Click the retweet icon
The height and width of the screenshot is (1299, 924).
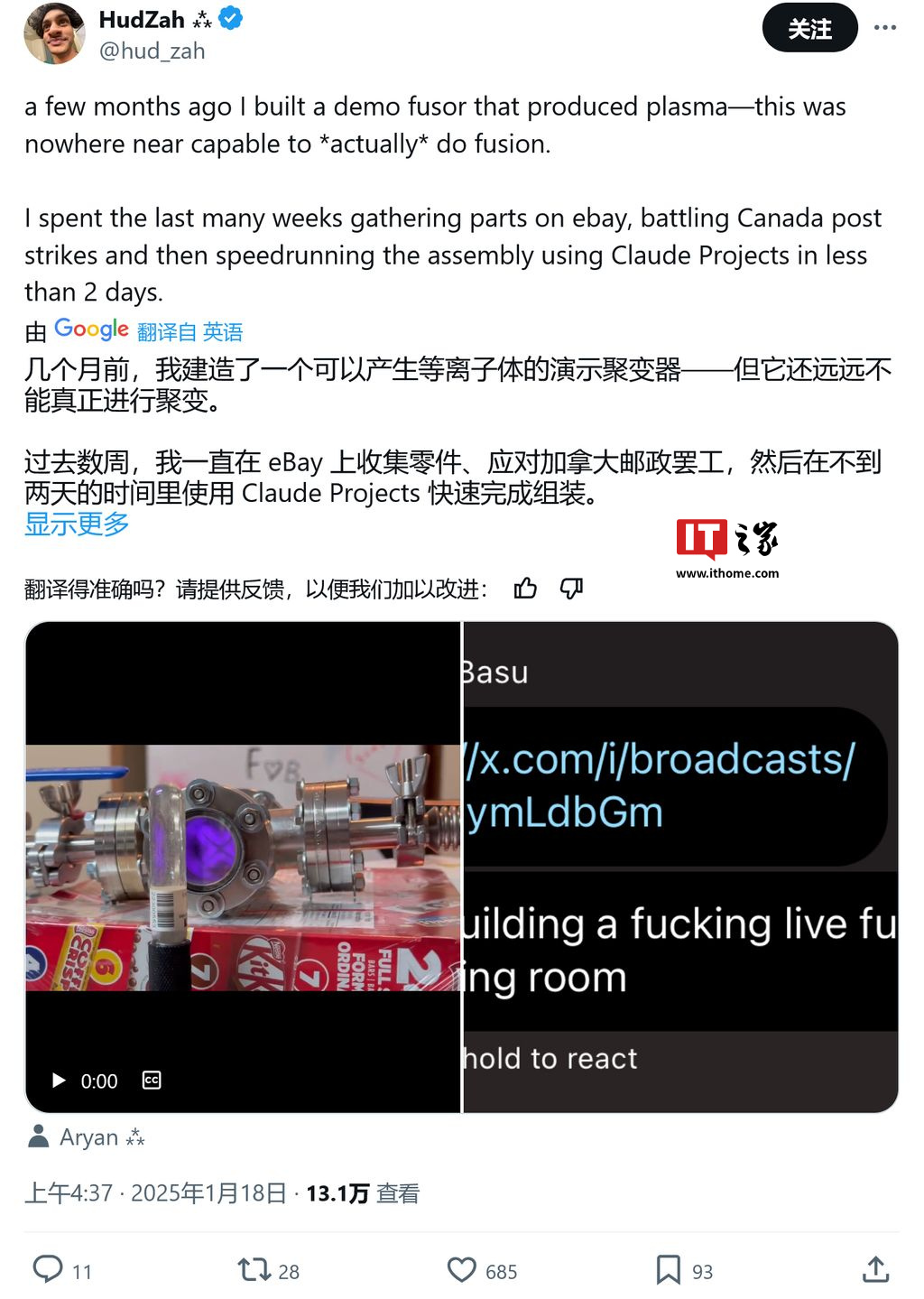pyautogui.click(x=254, y=1270)
